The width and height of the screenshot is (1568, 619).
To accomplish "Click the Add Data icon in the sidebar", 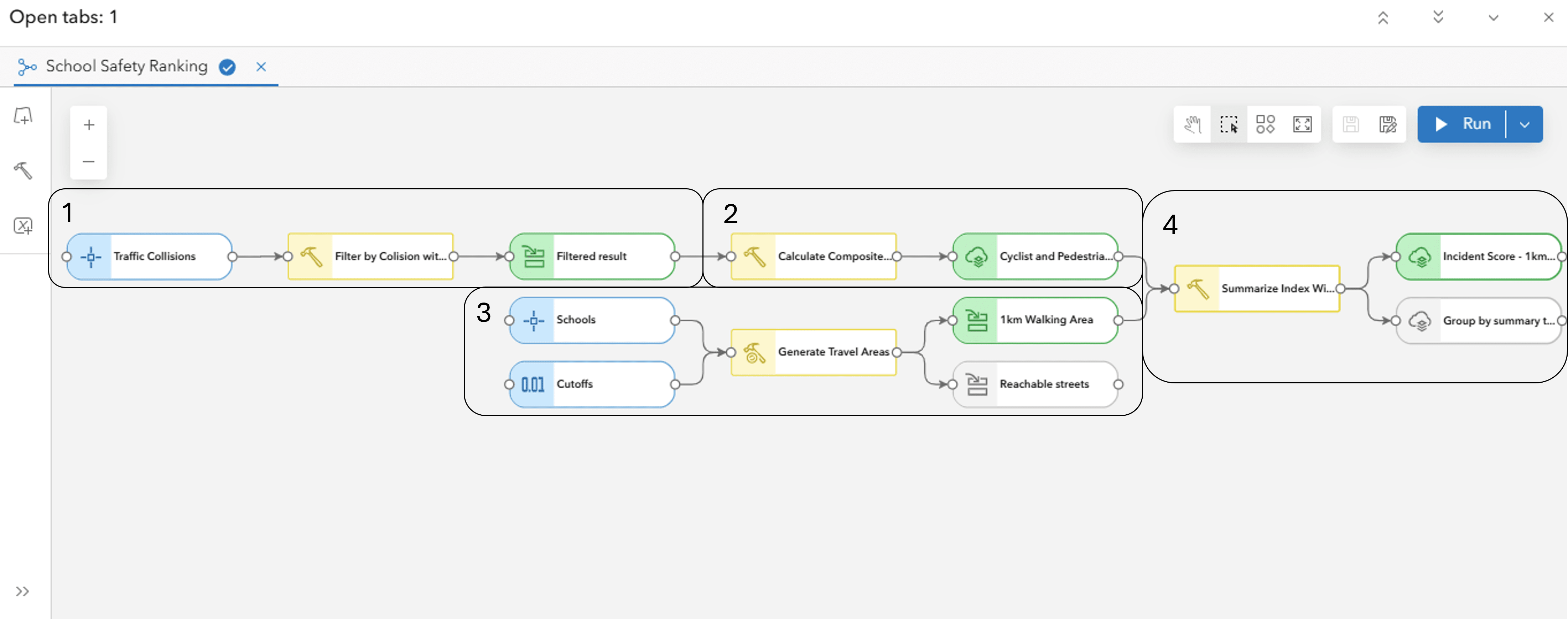I will [x=23, y=116].
